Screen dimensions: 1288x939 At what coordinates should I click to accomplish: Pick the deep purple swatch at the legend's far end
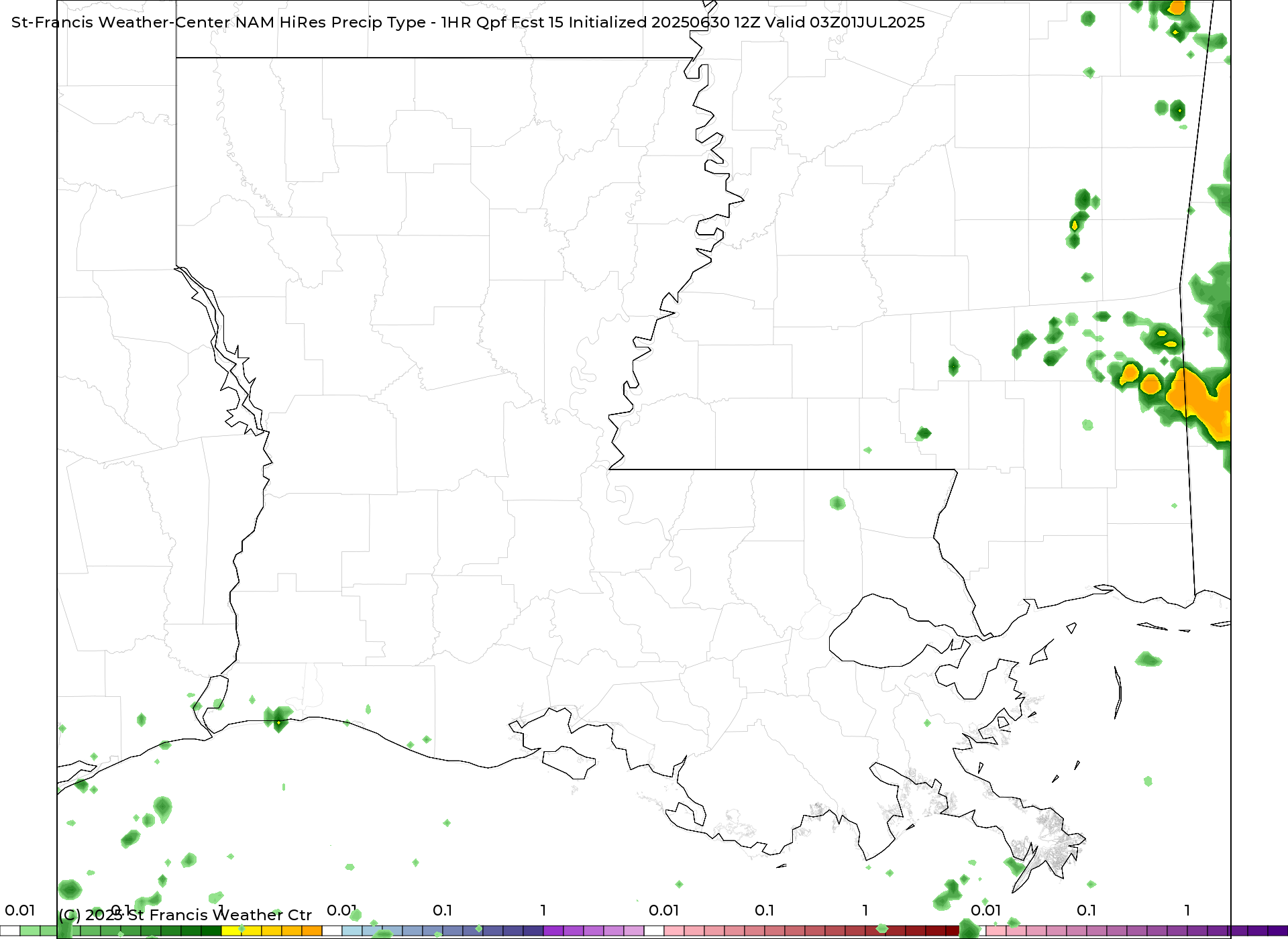(x=1278, y=931)
